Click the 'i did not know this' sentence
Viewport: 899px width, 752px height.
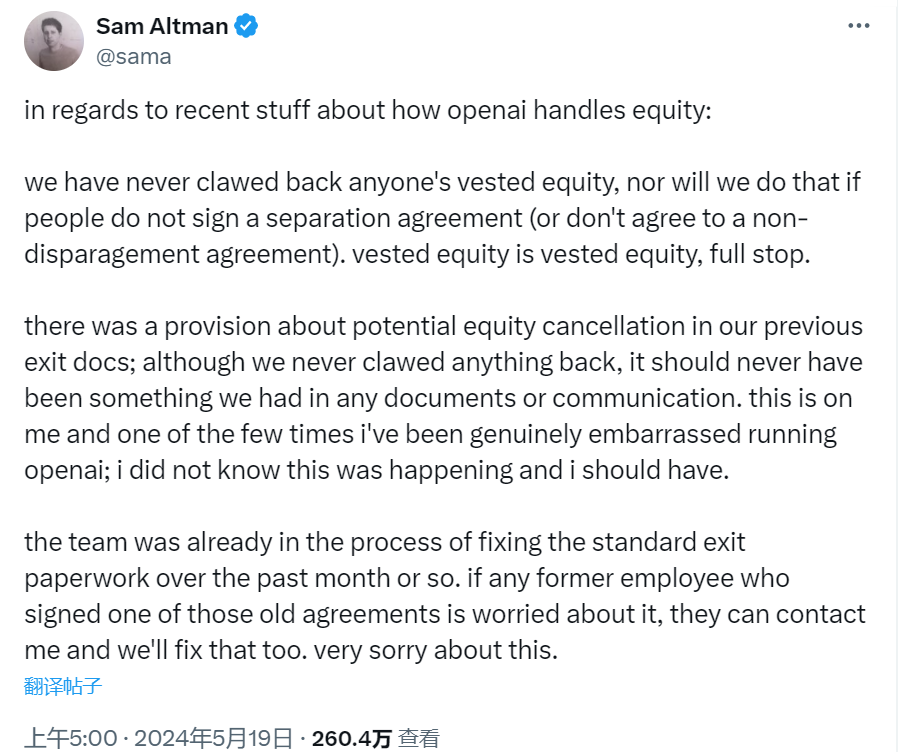click(423, 470)
